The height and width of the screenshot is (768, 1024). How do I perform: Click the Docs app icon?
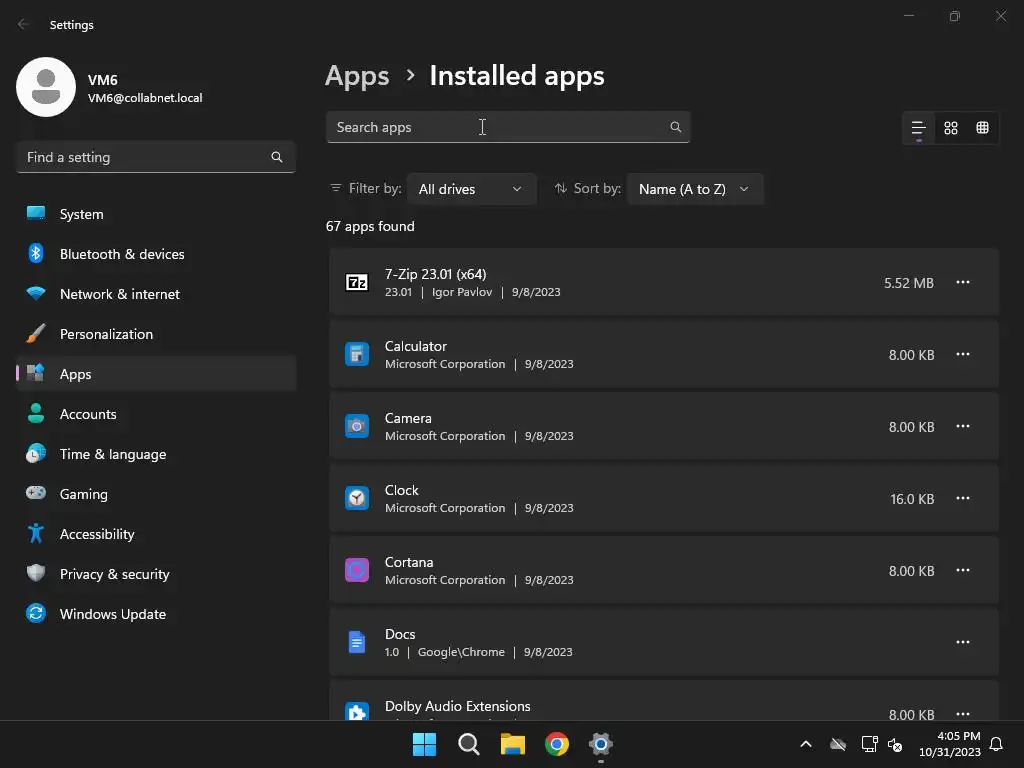pos(357,642)
